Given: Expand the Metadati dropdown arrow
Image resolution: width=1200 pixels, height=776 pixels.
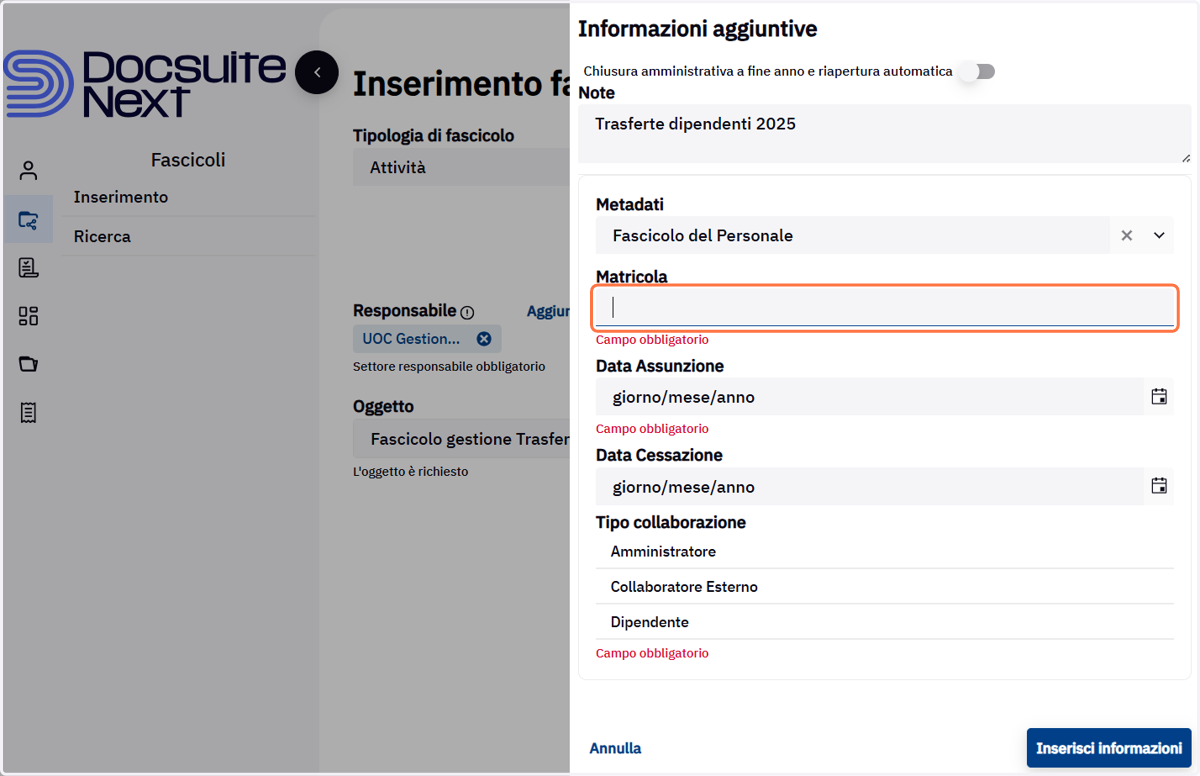Looking at the screenshot, I should pyautogui.click(x=1159, y=236).
